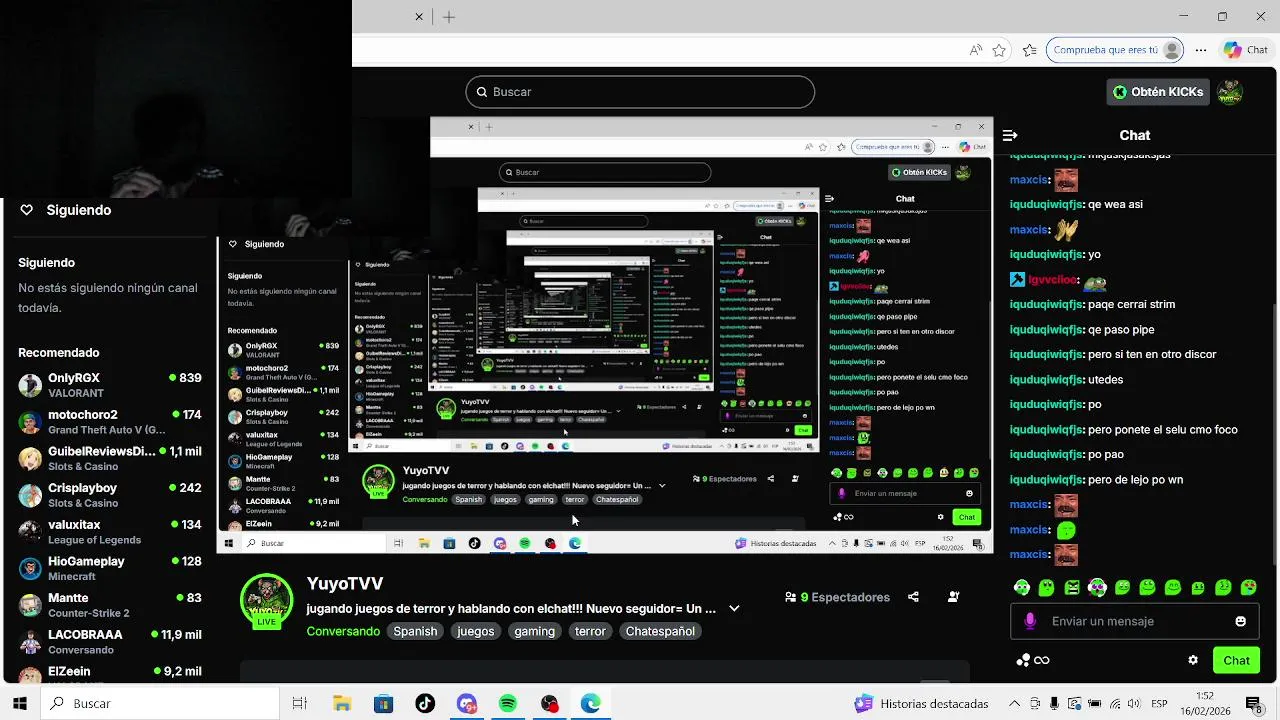The width and height of the screenshot is (1280, 720).
Task: Open ElZeein recommended channel
Action: click(x=110, y=673)
